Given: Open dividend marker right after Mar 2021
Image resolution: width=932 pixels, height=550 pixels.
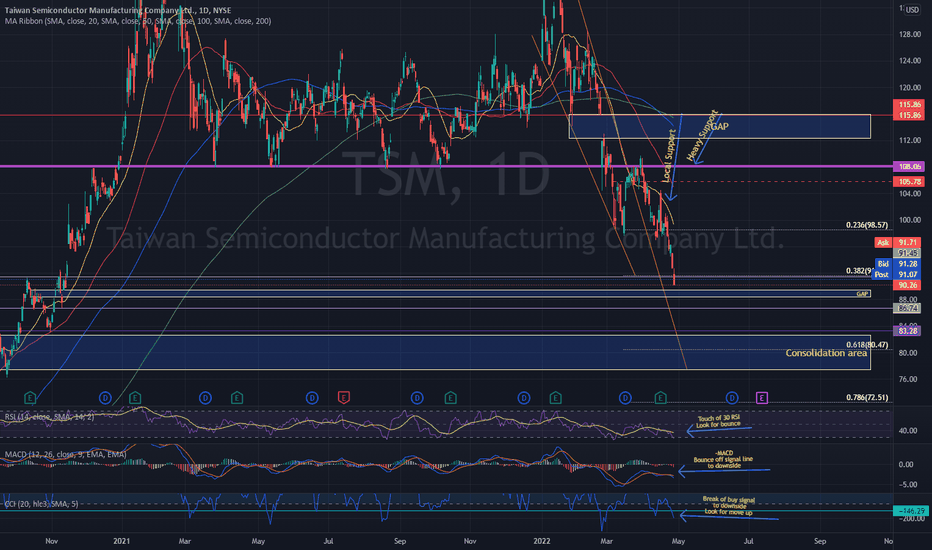Looking at the screenshot, I should [x=205, y=397].
